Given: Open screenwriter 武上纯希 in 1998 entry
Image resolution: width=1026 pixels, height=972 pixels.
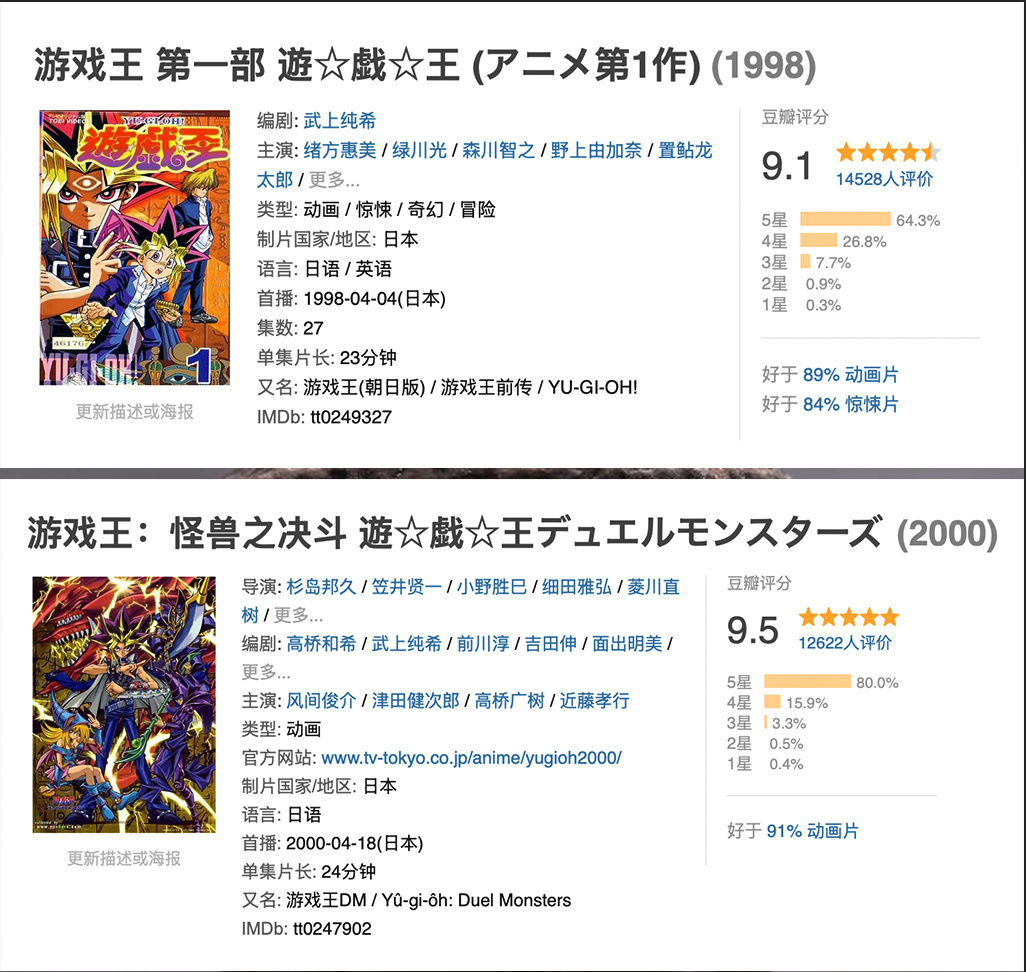Looking at the screenshot, I should click(x=340, y=121).
